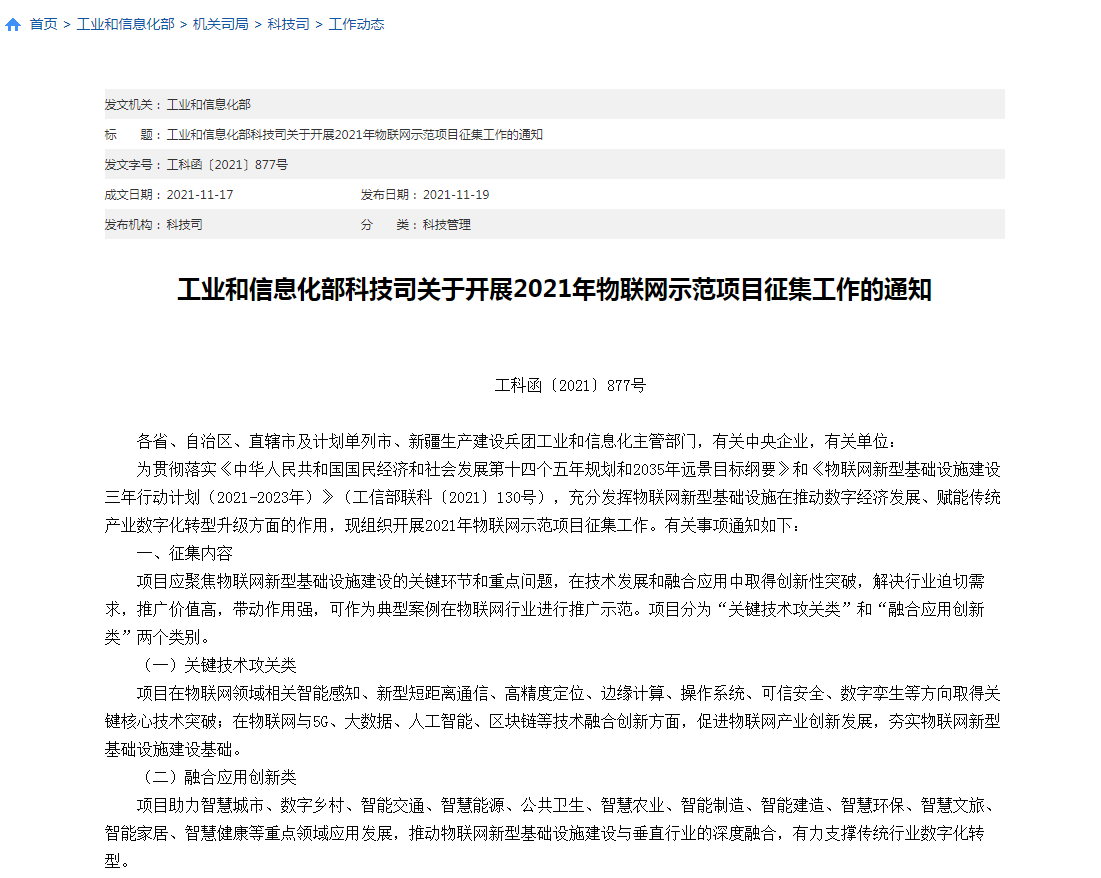Select the 发文机关 value 工业和信息化部
The width and height of the screenshot is (1101, 878).
pos(209,105)
